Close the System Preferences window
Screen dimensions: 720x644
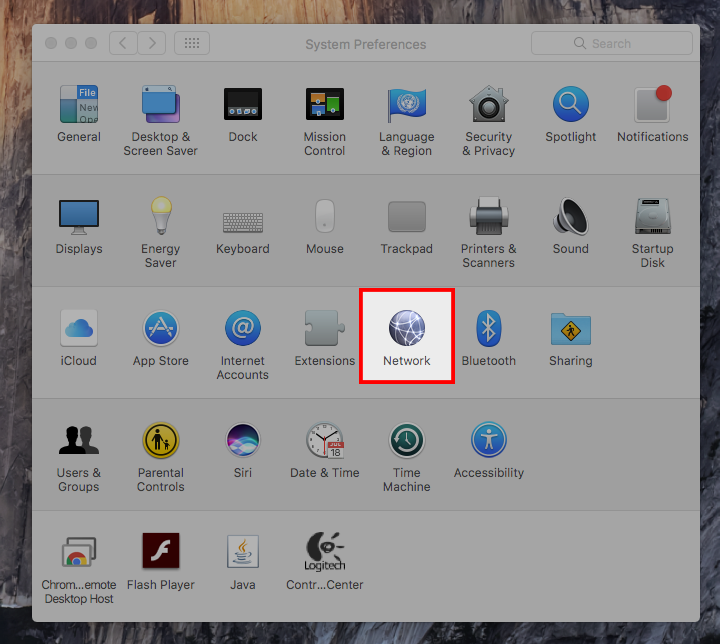click(x=51, y=43)
